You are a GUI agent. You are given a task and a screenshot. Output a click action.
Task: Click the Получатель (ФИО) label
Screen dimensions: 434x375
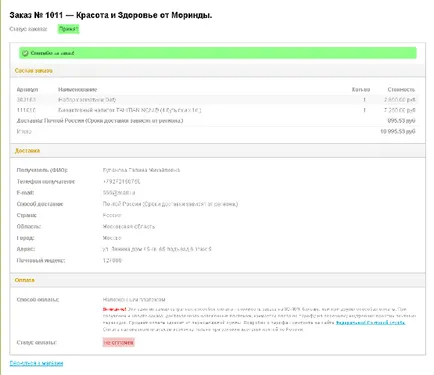coord(42,170)
